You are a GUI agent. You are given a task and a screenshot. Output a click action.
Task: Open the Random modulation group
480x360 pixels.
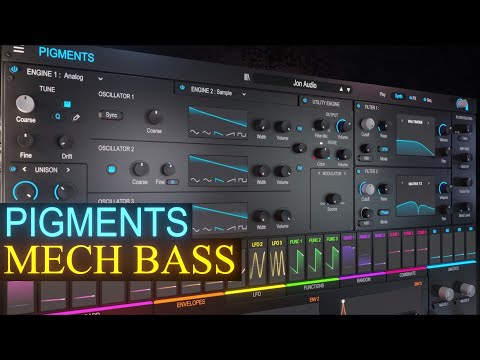click(x=363, y=280)
